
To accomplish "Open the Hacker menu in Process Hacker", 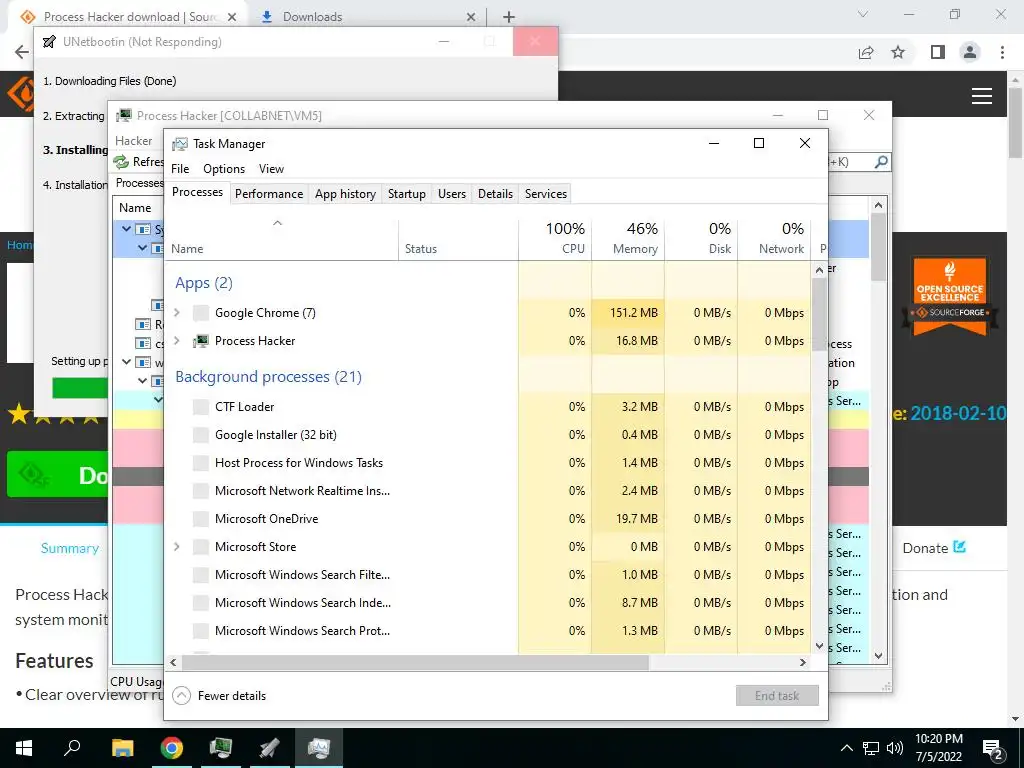I will point(133,140).
